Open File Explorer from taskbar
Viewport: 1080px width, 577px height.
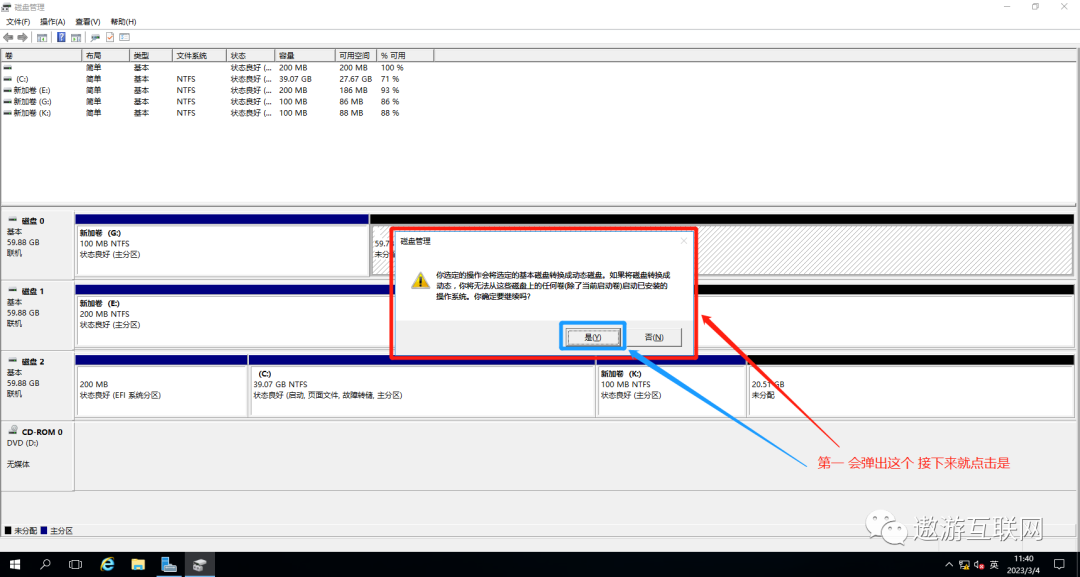coord(138,565)
